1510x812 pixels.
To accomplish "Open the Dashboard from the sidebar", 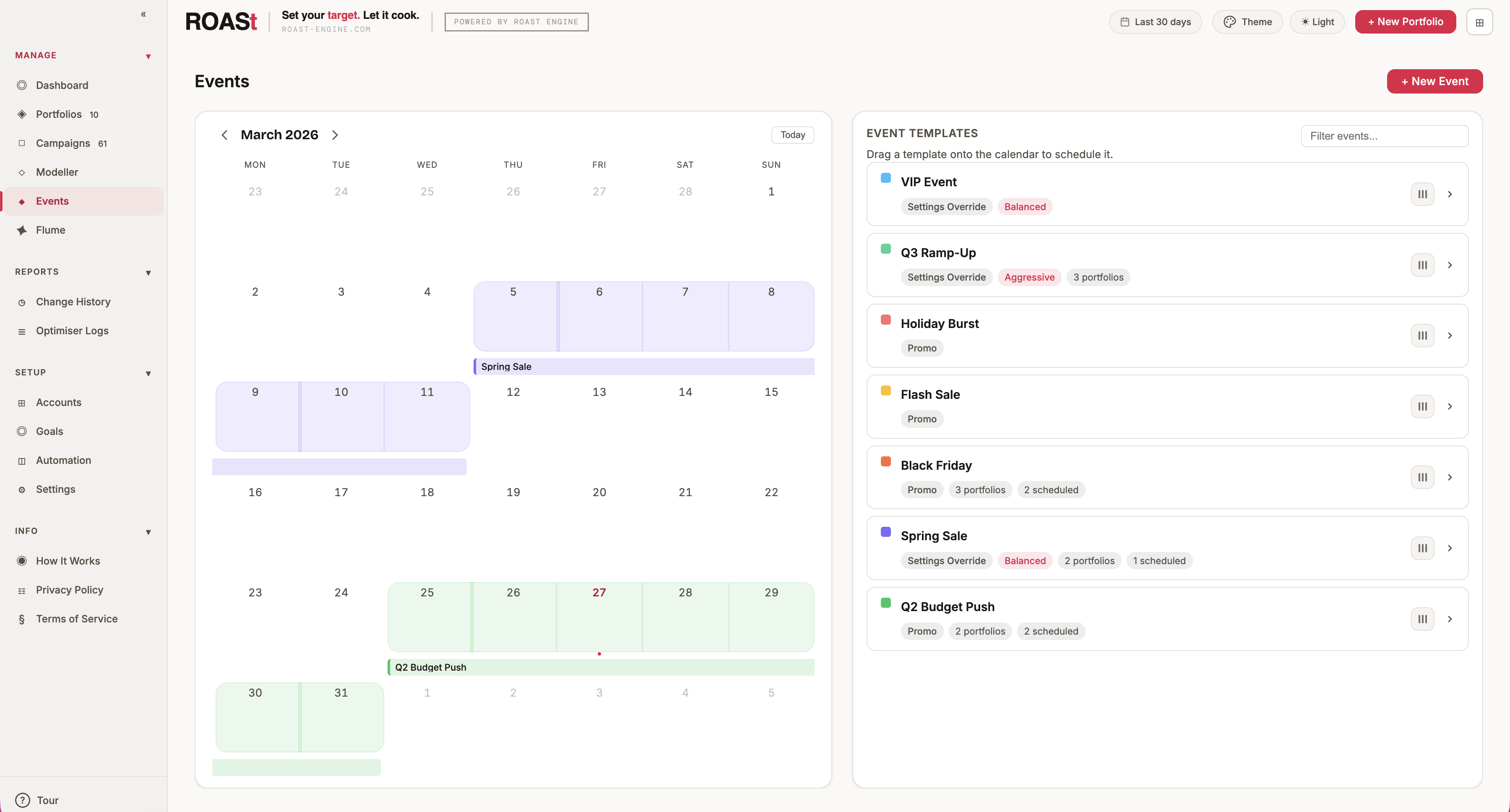I will [62, 85].
